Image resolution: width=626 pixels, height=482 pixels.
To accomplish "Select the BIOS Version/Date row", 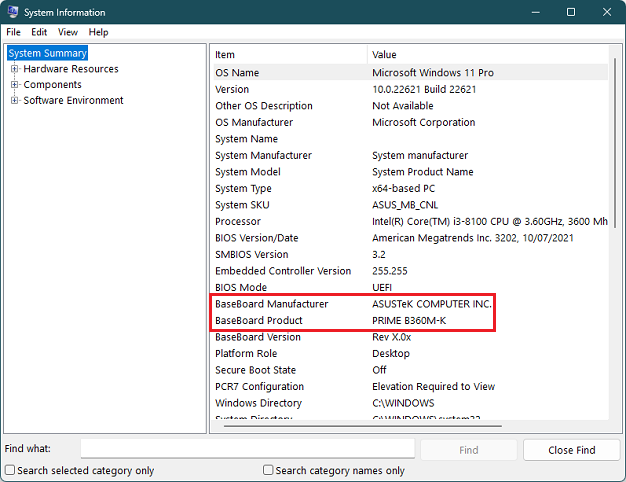I will point(411,238).
